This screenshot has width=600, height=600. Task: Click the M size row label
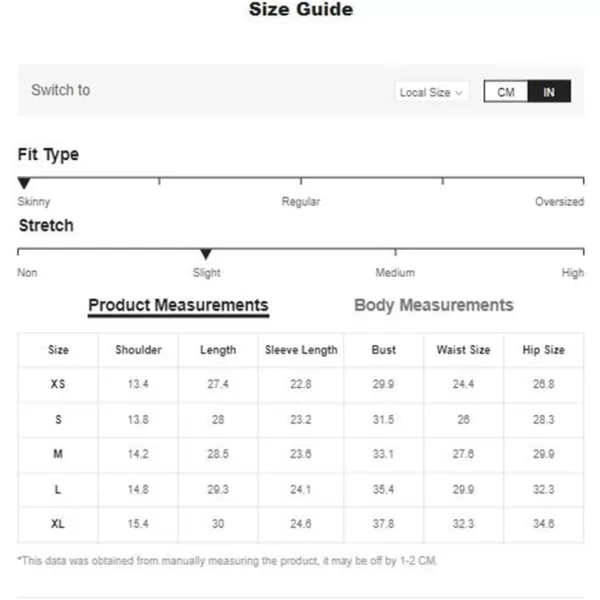pos(58,454)
